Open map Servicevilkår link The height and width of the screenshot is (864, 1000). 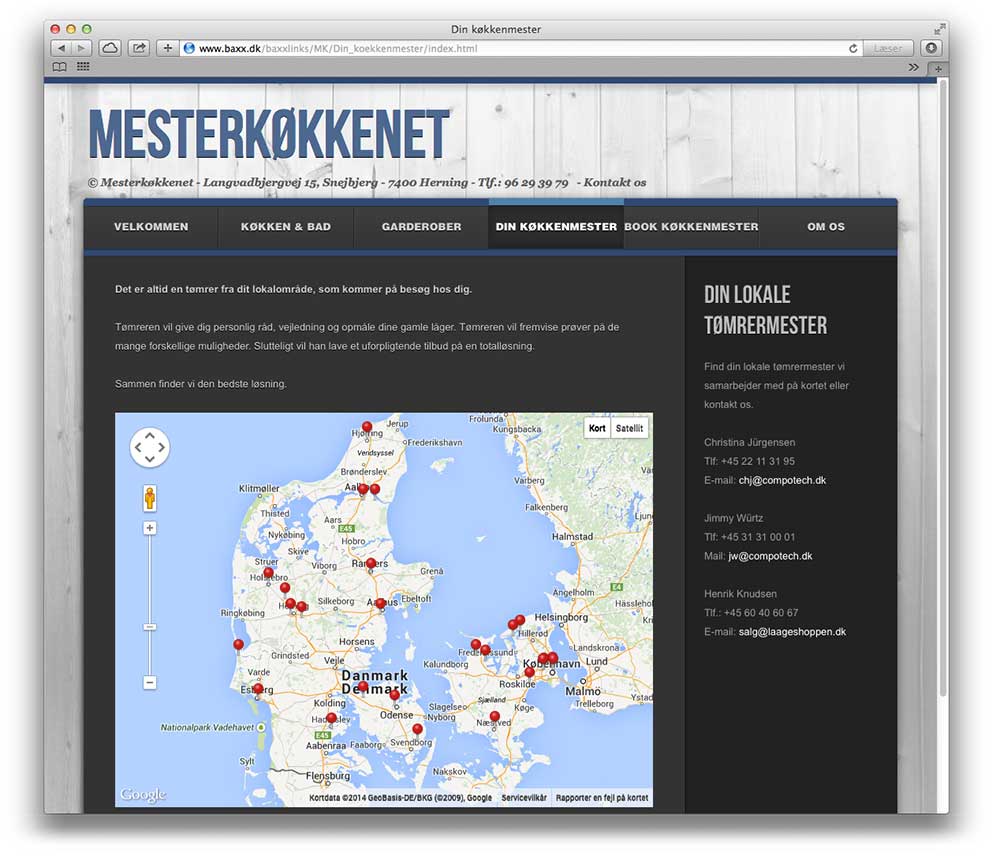(524, 798)
